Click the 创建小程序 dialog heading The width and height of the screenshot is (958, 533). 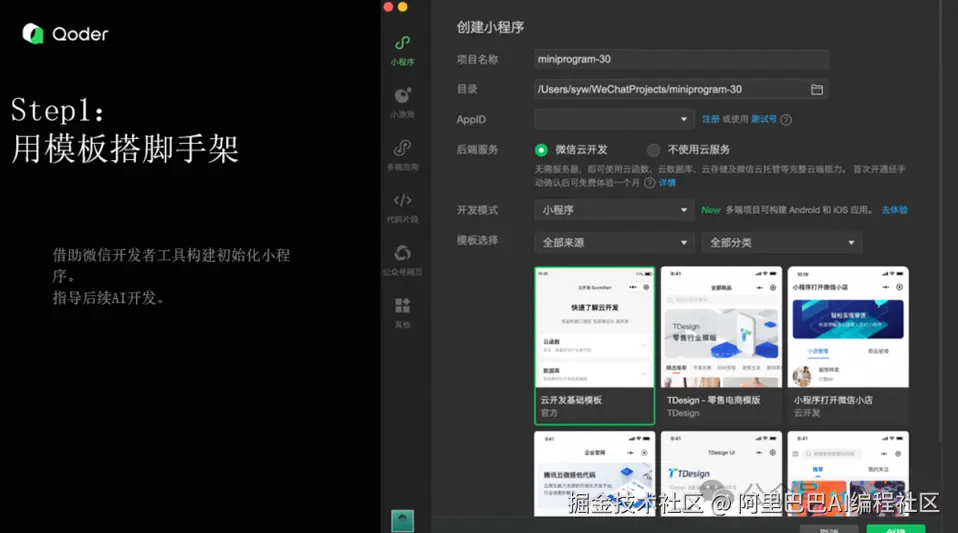click(490, 28)
